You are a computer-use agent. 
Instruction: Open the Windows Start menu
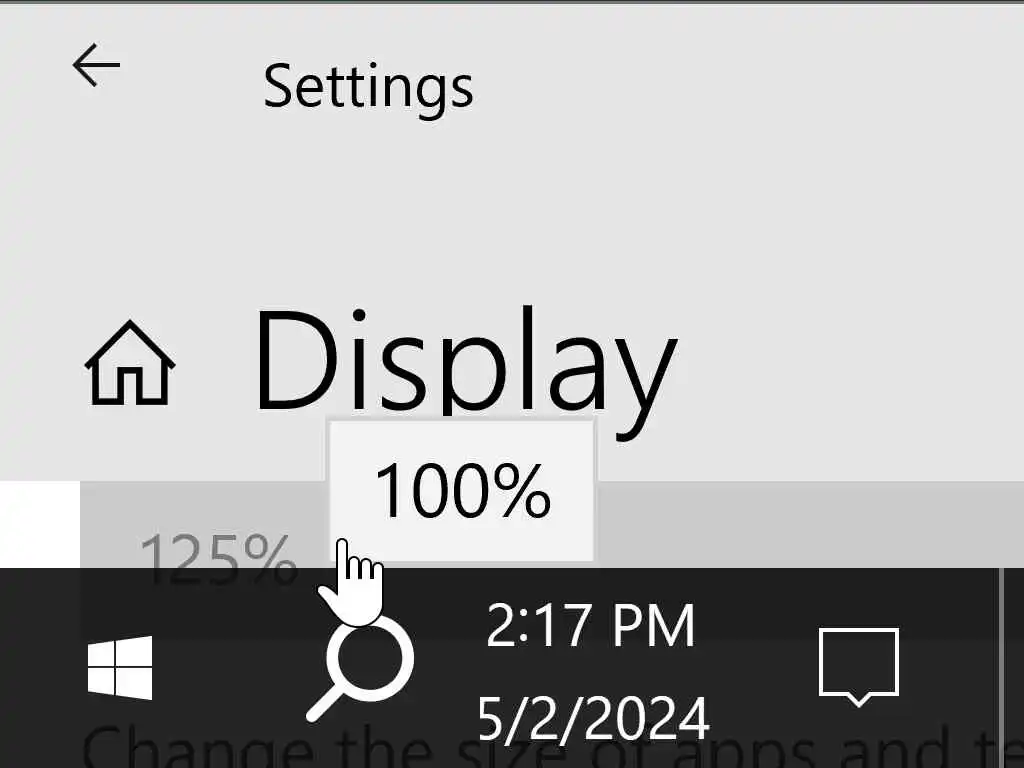(x=120, y=667)
